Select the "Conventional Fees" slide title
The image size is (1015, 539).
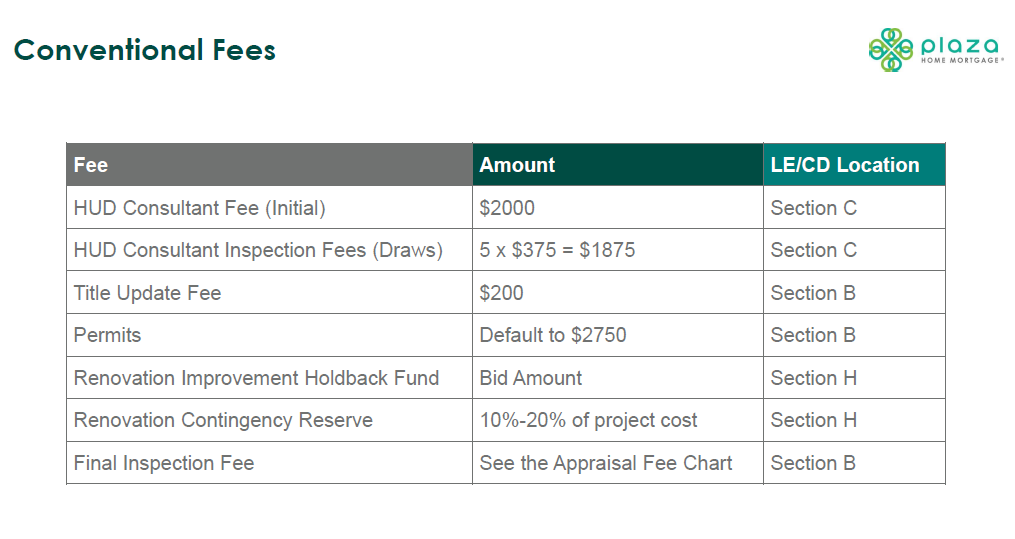(145, 50)
